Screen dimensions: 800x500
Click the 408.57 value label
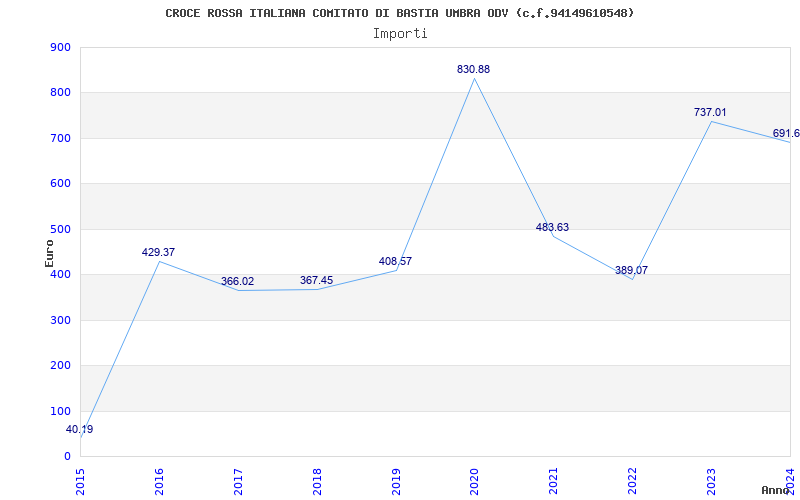pyautogui.click(x=395, y=262)
